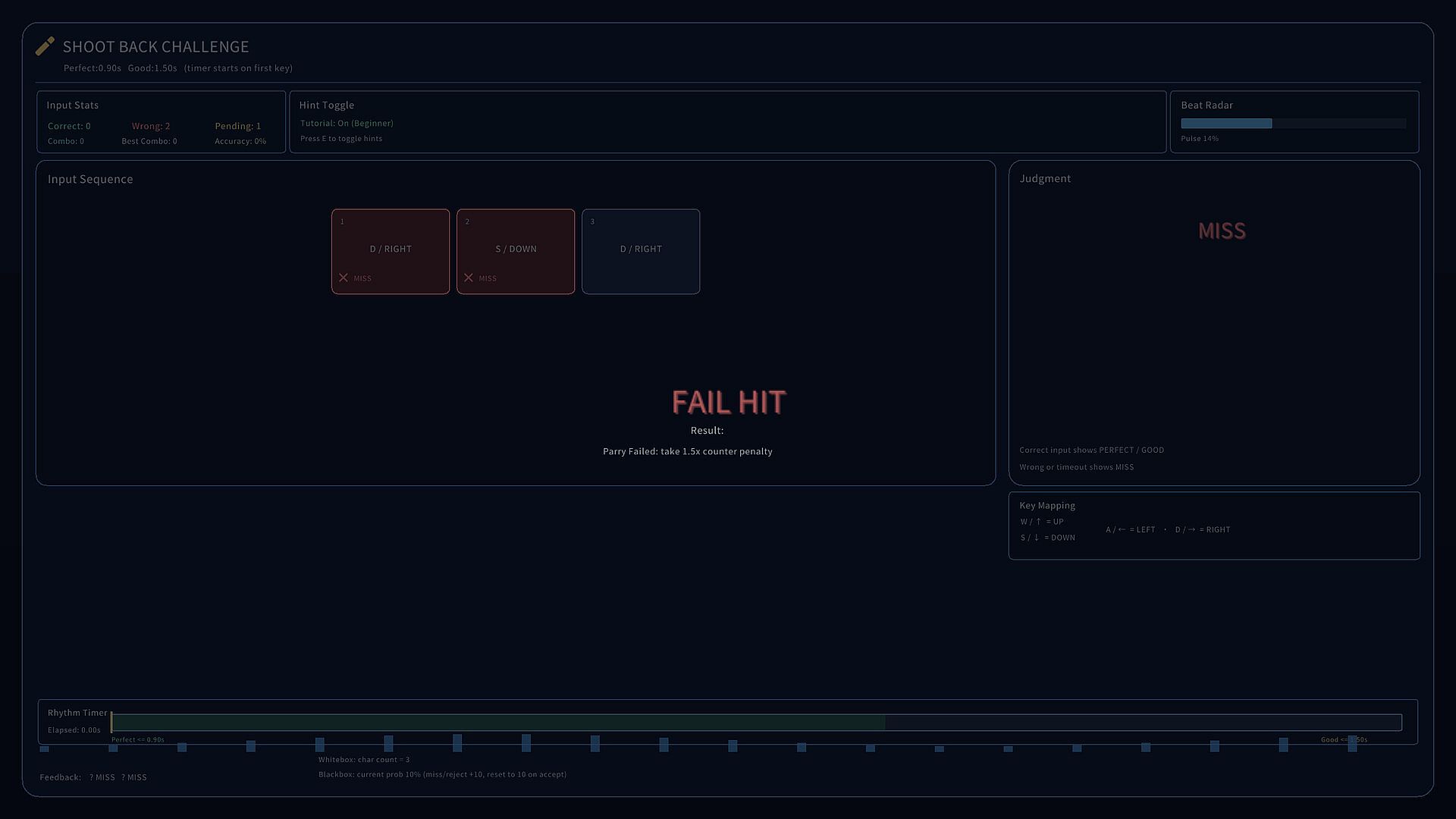1456x819 pixels.
Task: Click the 'Pulse 14%' label
Action: point(1200,139)
